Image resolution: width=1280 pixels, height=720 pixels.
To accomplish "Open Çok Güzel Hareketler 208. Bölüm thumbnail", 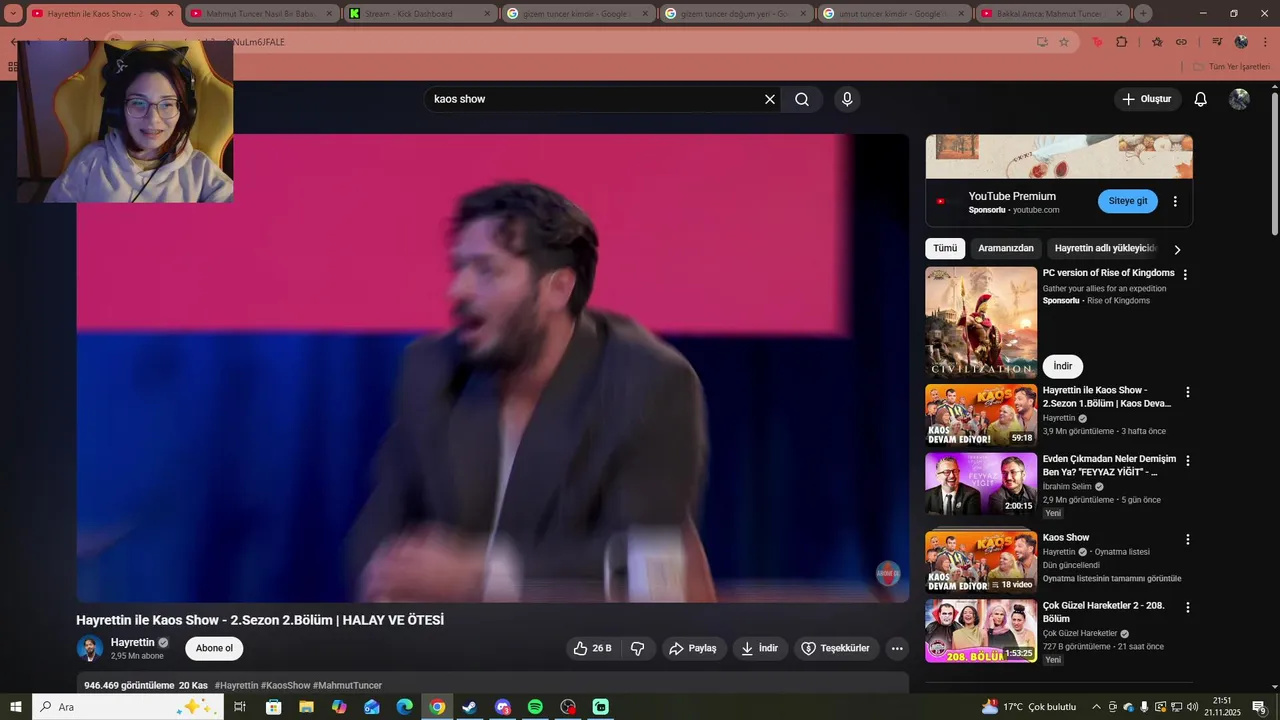I will click(981, 629).
